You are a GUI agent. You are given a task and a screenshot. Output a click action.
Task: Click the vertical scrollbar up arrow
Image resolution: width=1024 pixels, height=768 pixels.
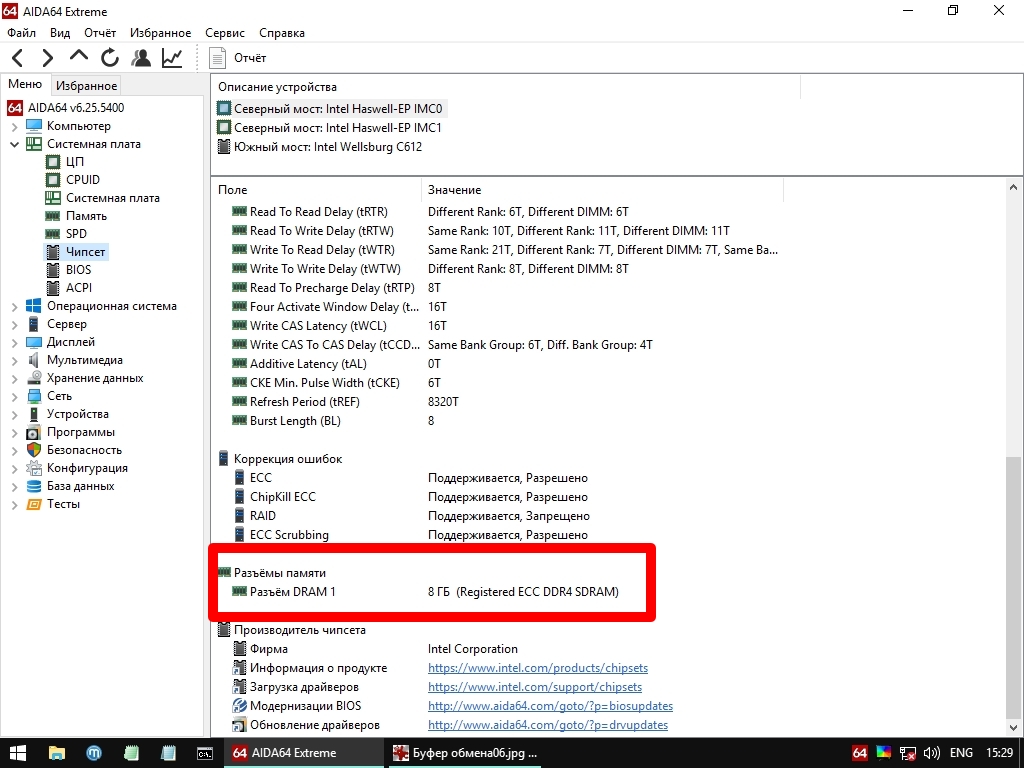[1013, 187]
